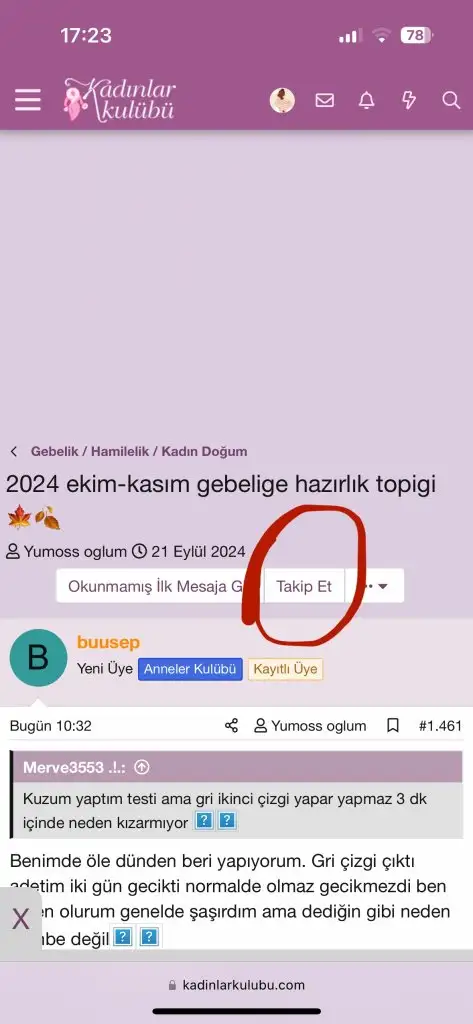Open the search magnifier icon
The image size is (473, 1024).
click(x=451, y=100)
